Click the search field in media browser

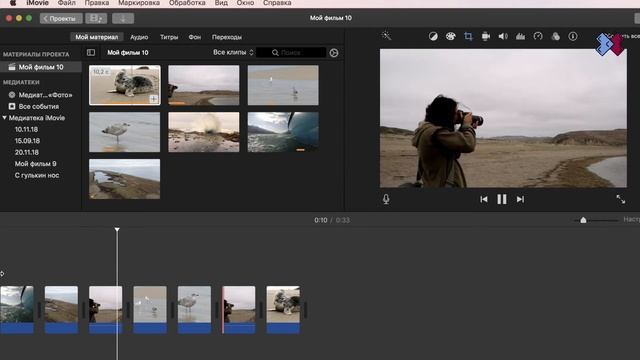pos(291,53)
